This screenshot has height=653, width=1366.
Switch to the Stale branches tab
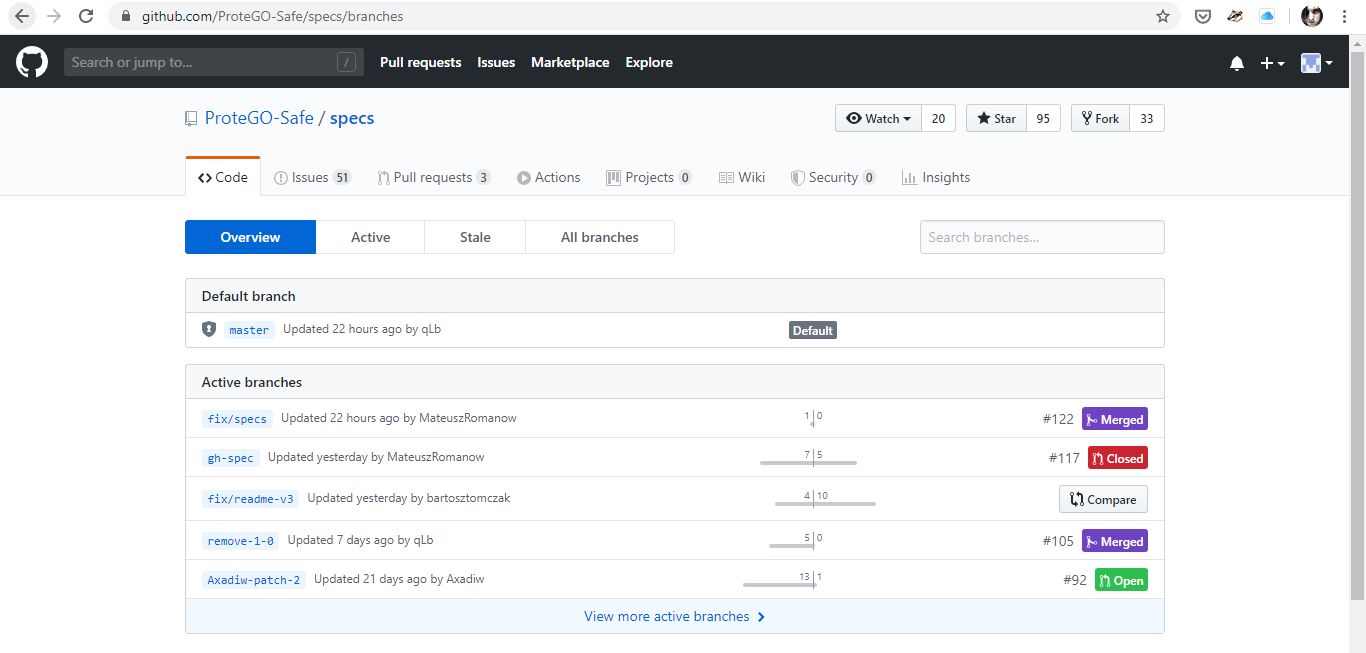tap(475, 237)
